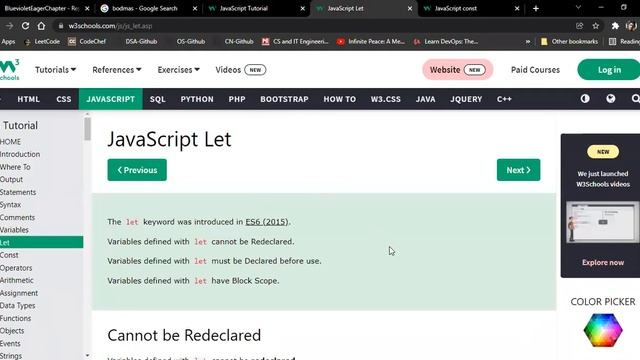Screen dimensions: 640x360
Task: Open the W3Schools search magnifier icon
Action: tap(635, 99)
